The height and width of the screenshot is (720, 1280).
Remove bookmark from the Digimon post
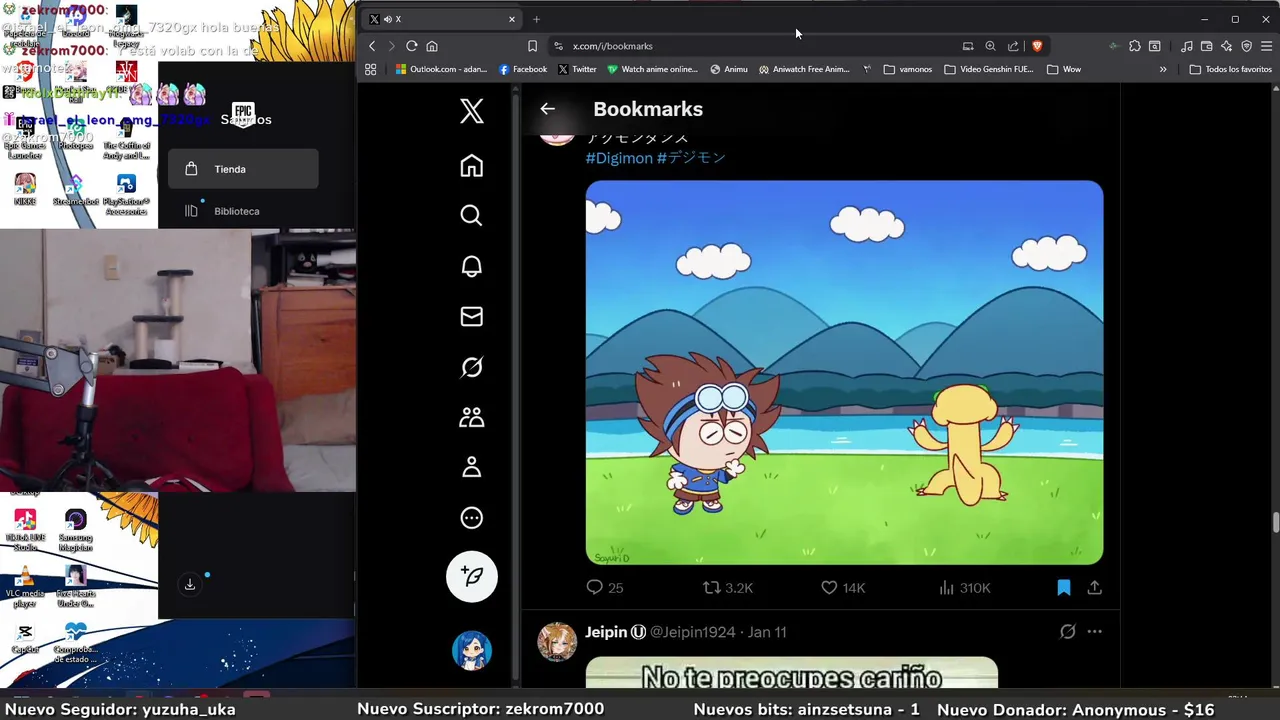tap(1064, 588)
